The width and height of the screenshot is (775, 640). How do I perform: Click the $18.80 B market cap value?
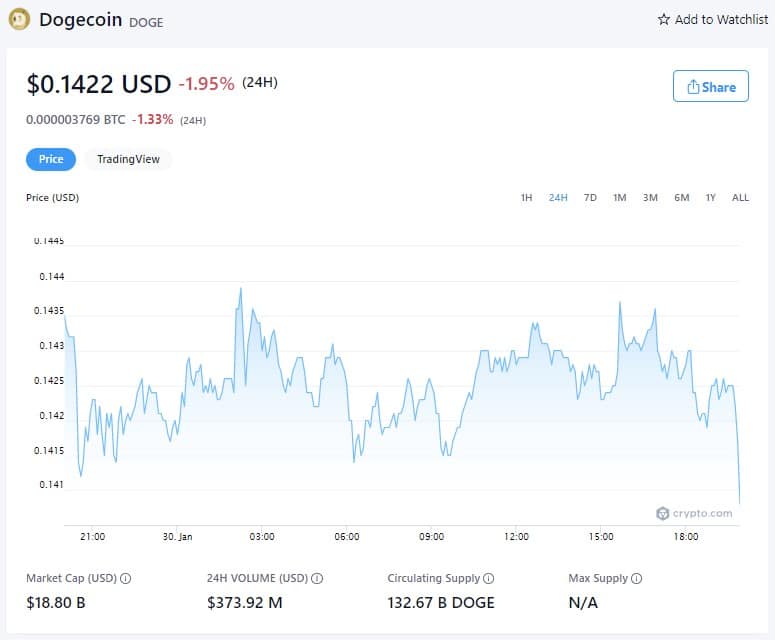56,602
